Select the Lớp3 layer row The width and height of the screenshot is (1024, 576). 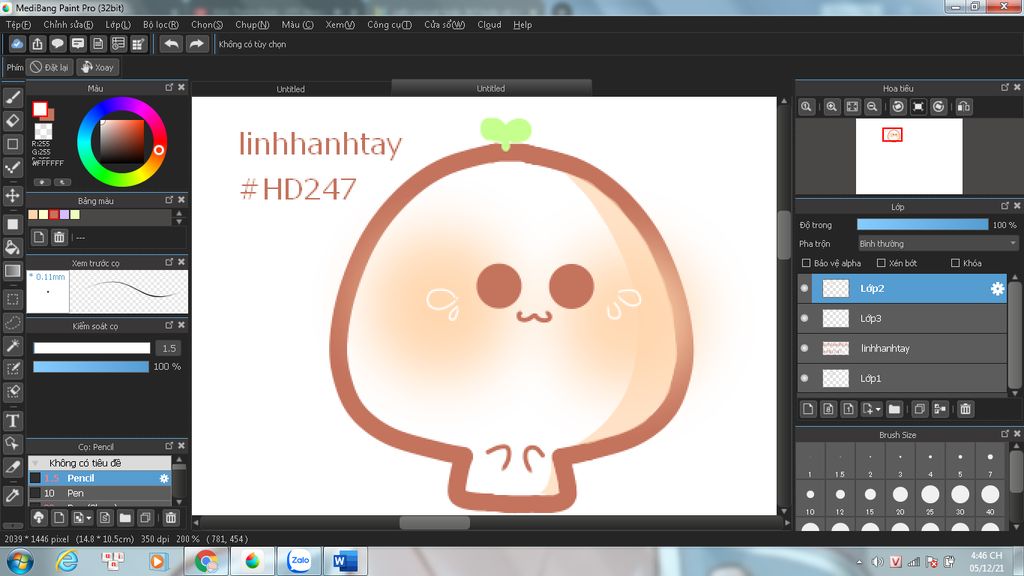coord(903,318)
